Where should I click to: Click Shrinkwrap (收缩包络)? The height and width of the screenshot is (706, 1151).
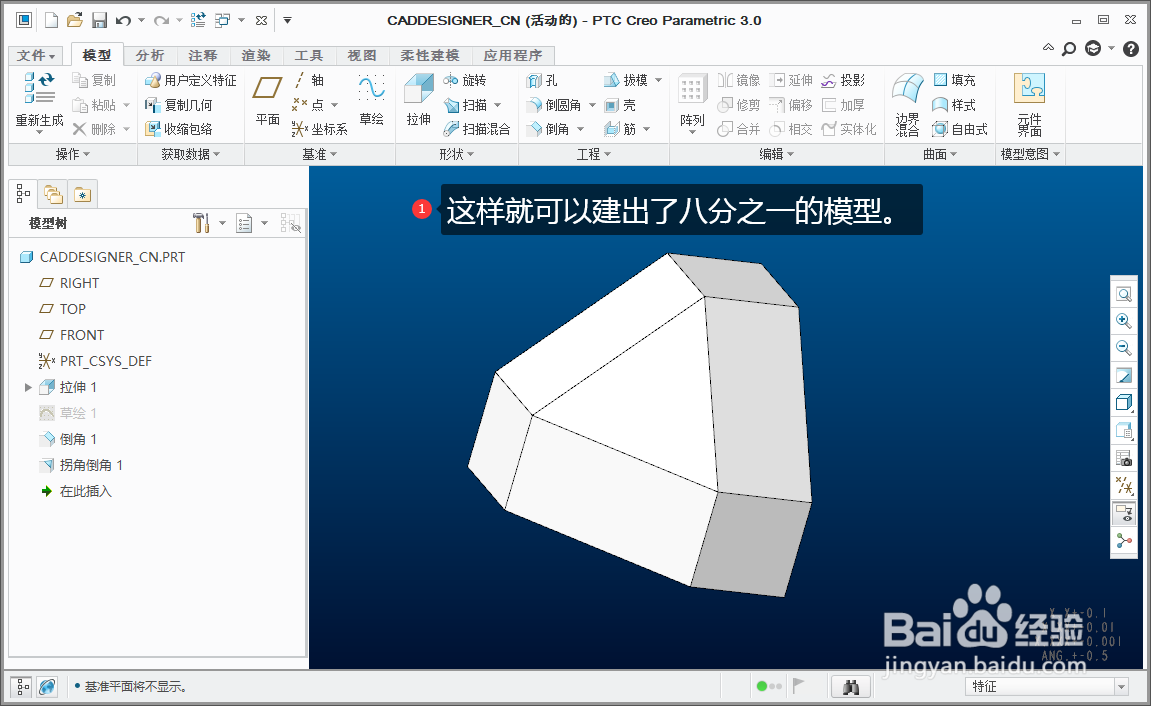[179, 129]
